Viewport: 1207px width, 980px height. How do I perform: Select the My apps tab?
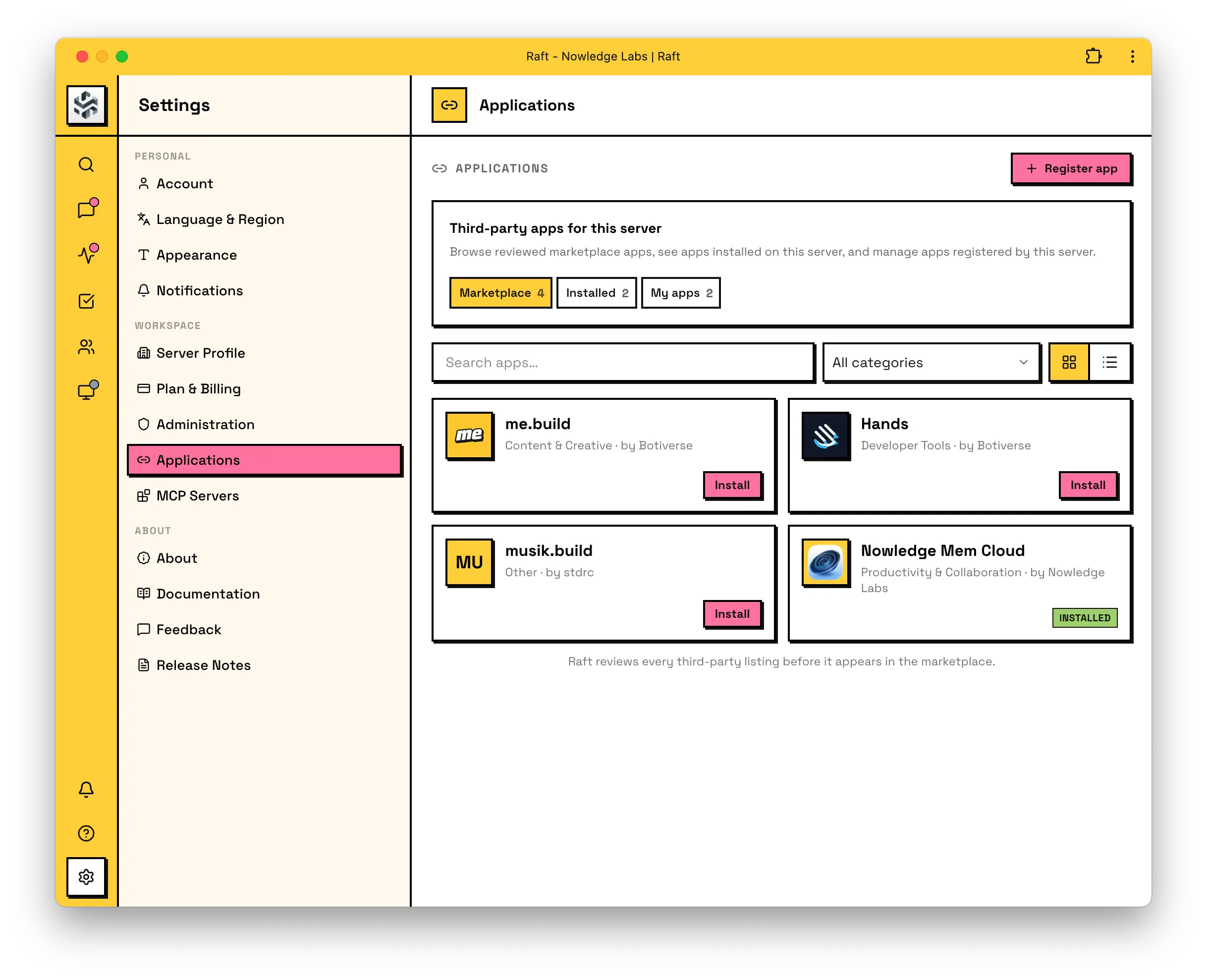point(680,292)
